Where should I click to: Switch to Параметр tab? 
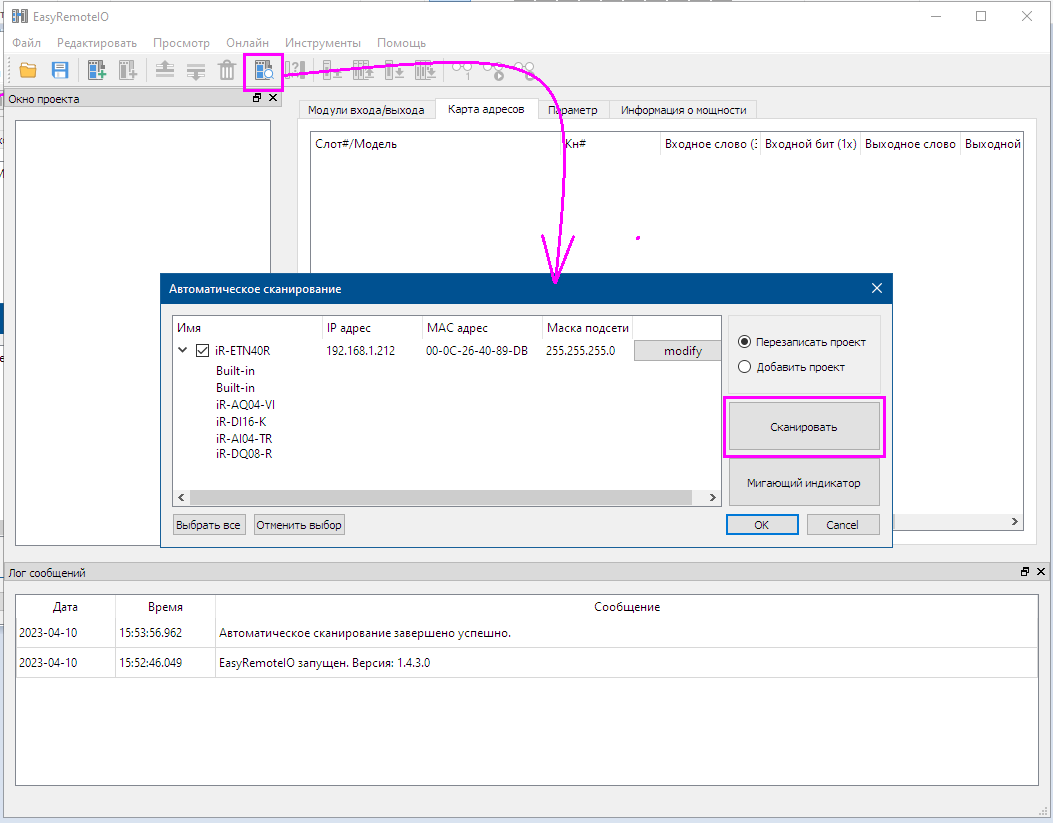tap(573, 110)
